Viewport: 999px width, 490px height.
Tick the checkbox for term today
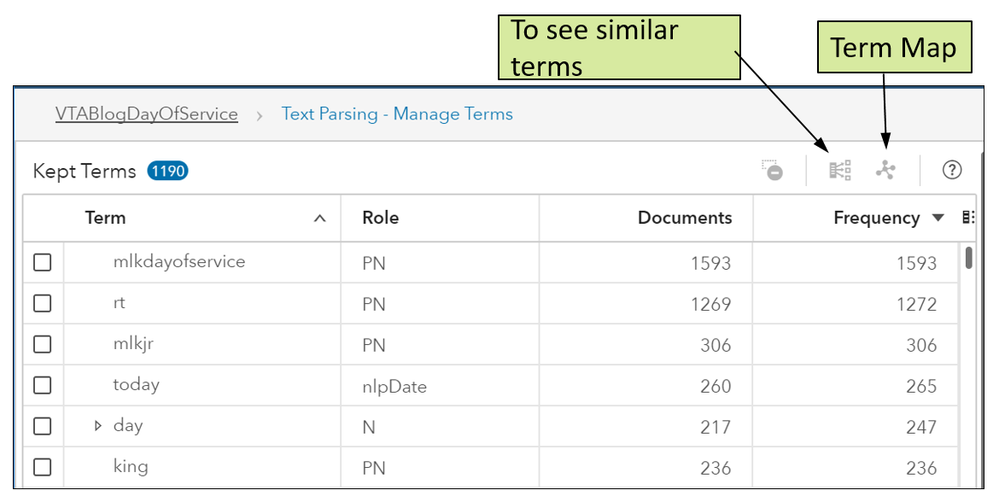click(42, 386)
